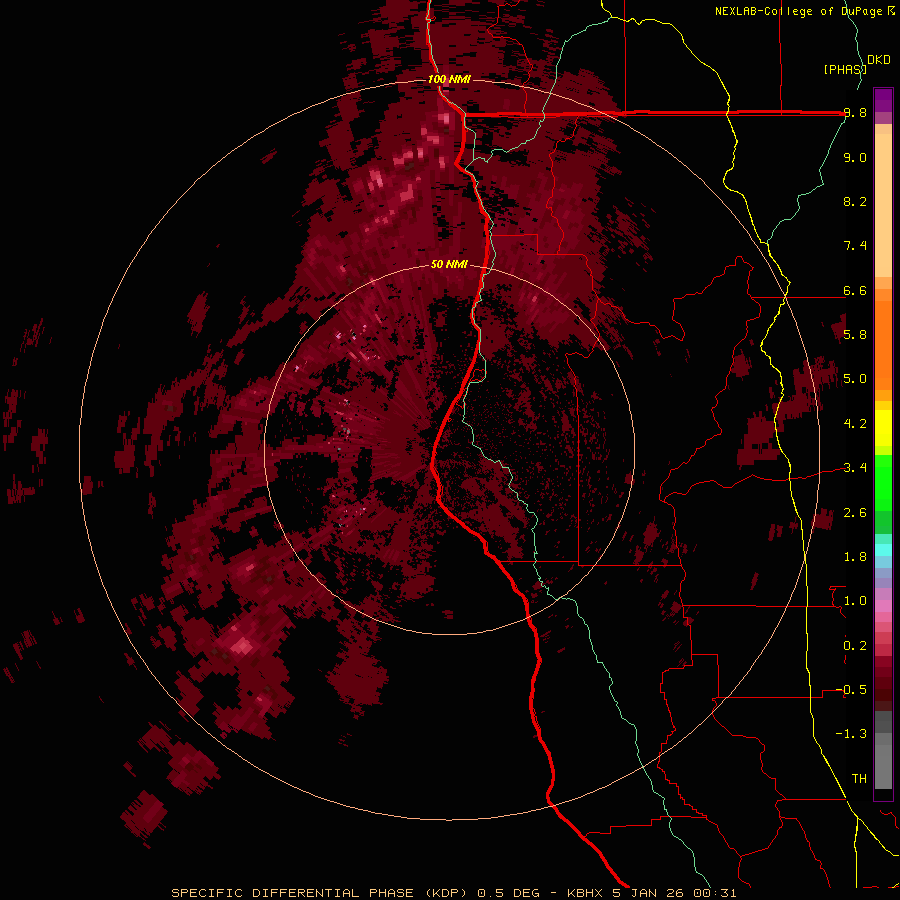Pick the bright green segment of color bar

(x=883, y=483)
